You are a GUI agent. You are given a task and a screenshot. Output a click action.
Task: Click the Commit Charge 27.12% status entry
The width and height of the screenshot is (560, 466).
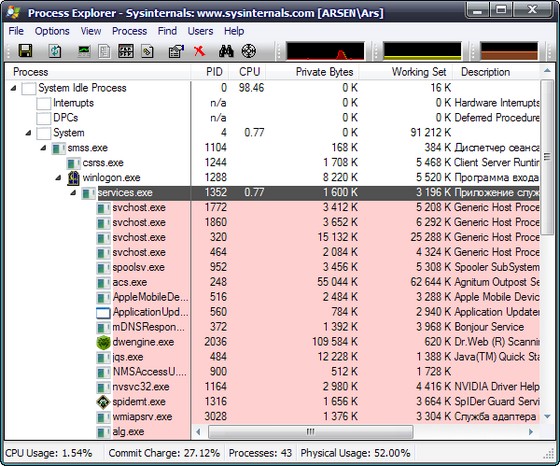point(164,453)
